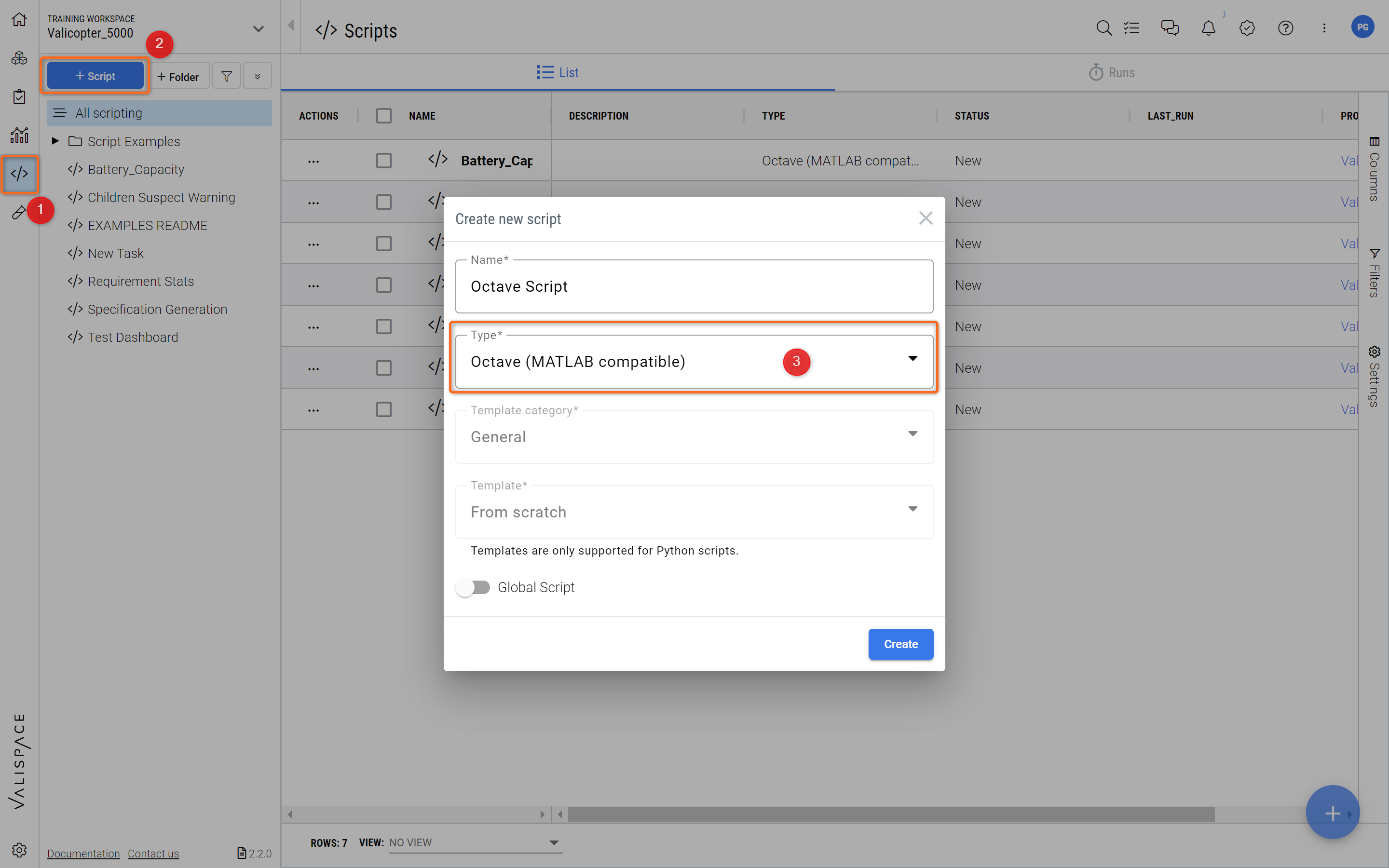
Task: Click the verified badge icon in header
Action: (x=1247, y=27)
